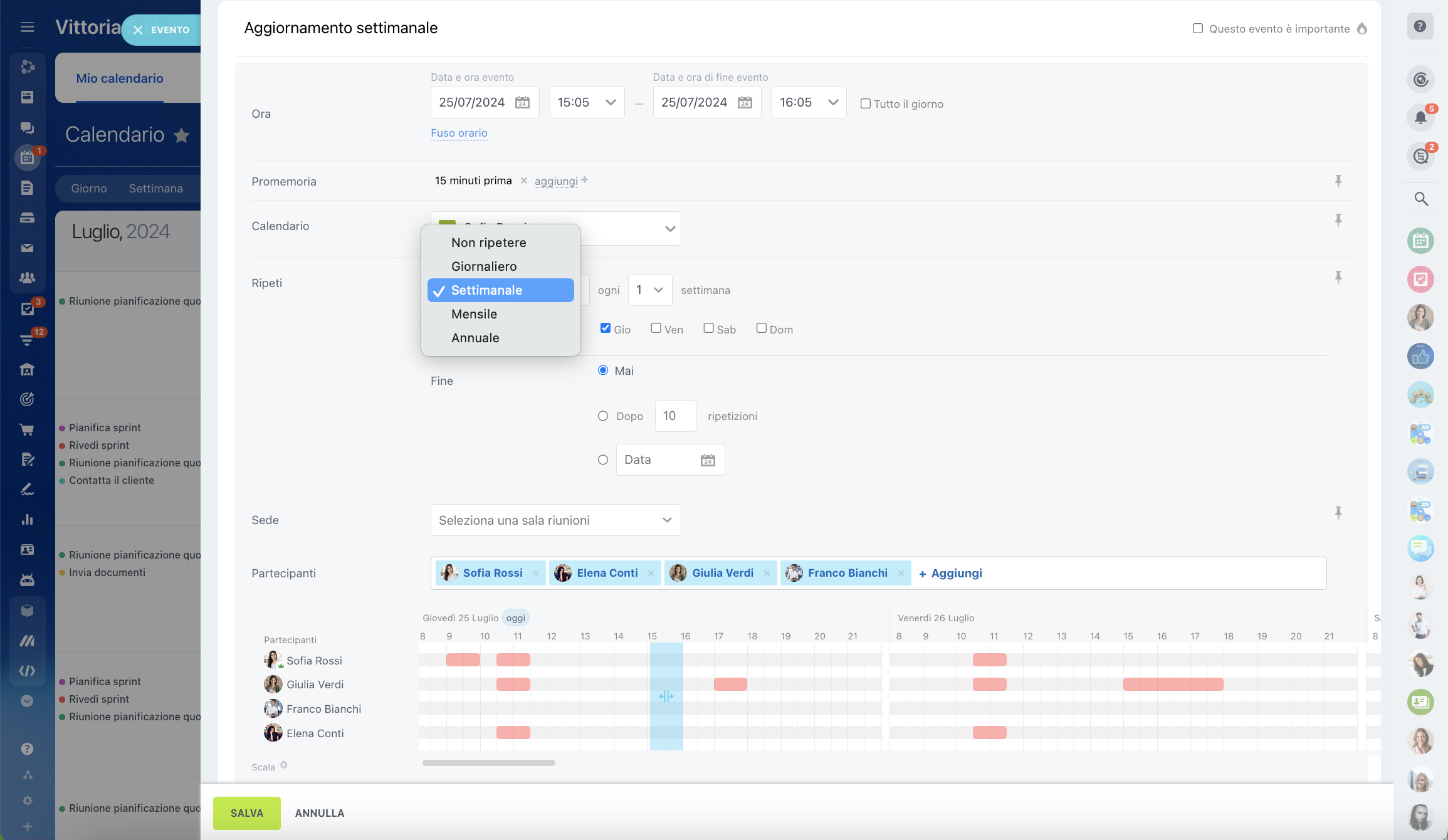Image resolution: width=1448 pixels, height=840 pixels.
Task: Pin the Promemoria field
Action: click(1338, 181)
